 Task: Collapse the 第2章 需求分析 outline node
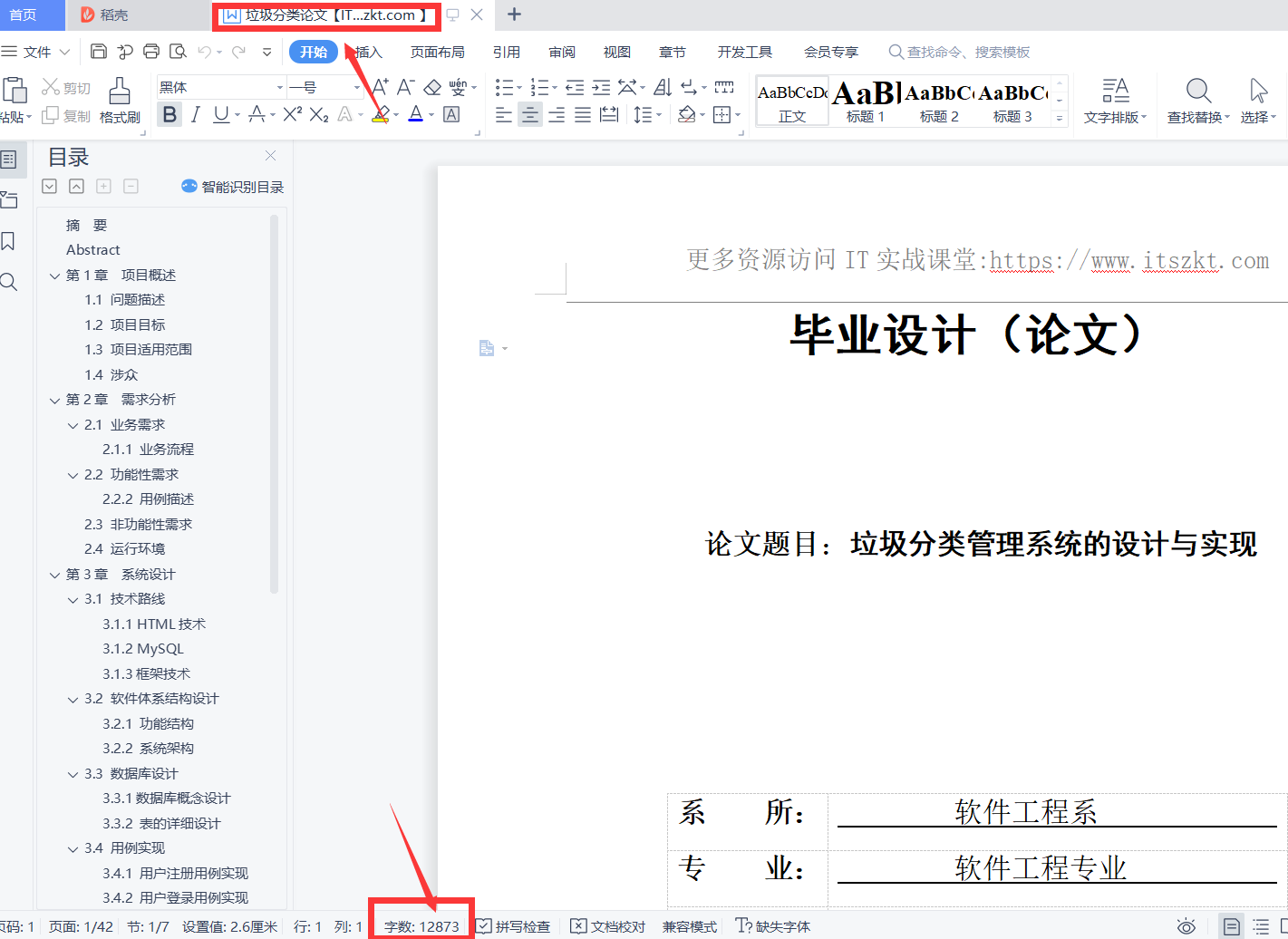coord(55,400)
